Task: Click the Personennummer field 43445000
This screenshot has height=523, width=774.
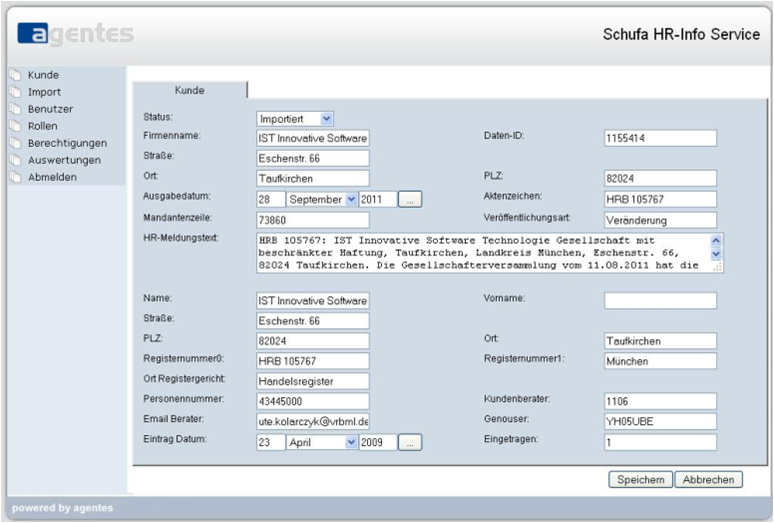Action: click(313, 402)
